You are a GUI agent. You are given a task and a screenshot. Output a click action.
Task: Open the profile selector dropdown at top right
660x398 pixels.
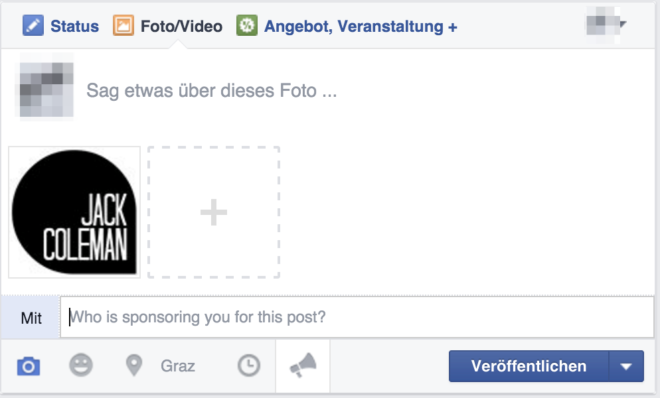click(x=606, y=24)
